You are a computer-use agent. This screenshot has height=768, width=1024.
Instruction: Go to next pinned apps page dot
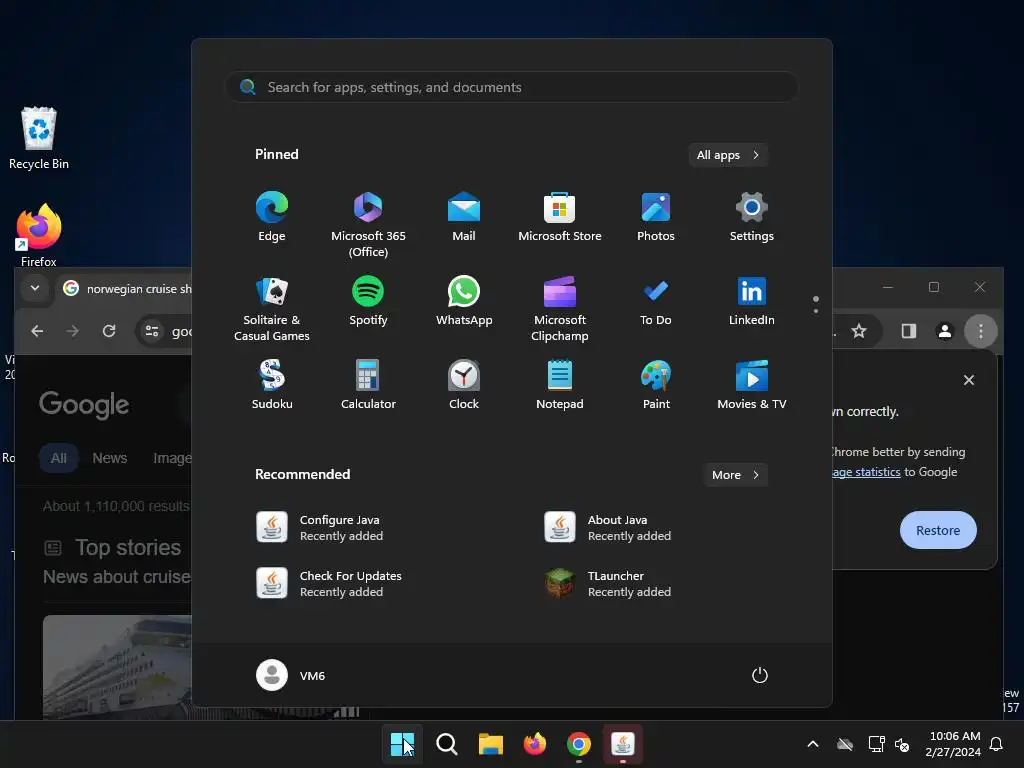tap(816, 311)
